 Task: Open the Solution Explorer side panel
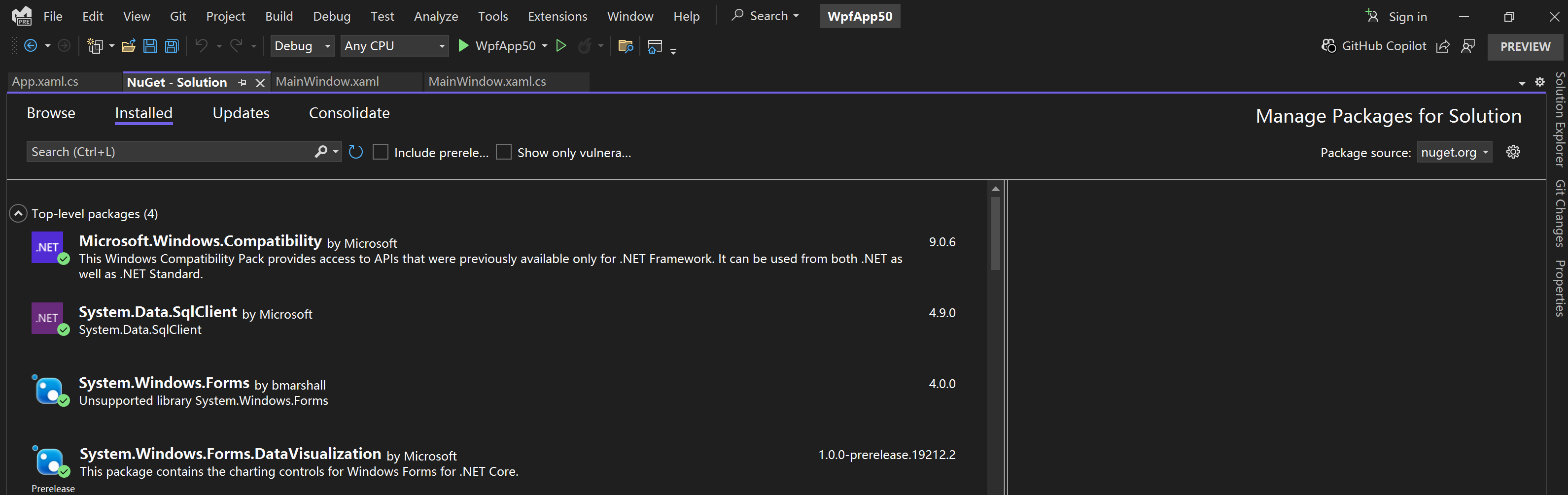click(x=1560, y=119)
